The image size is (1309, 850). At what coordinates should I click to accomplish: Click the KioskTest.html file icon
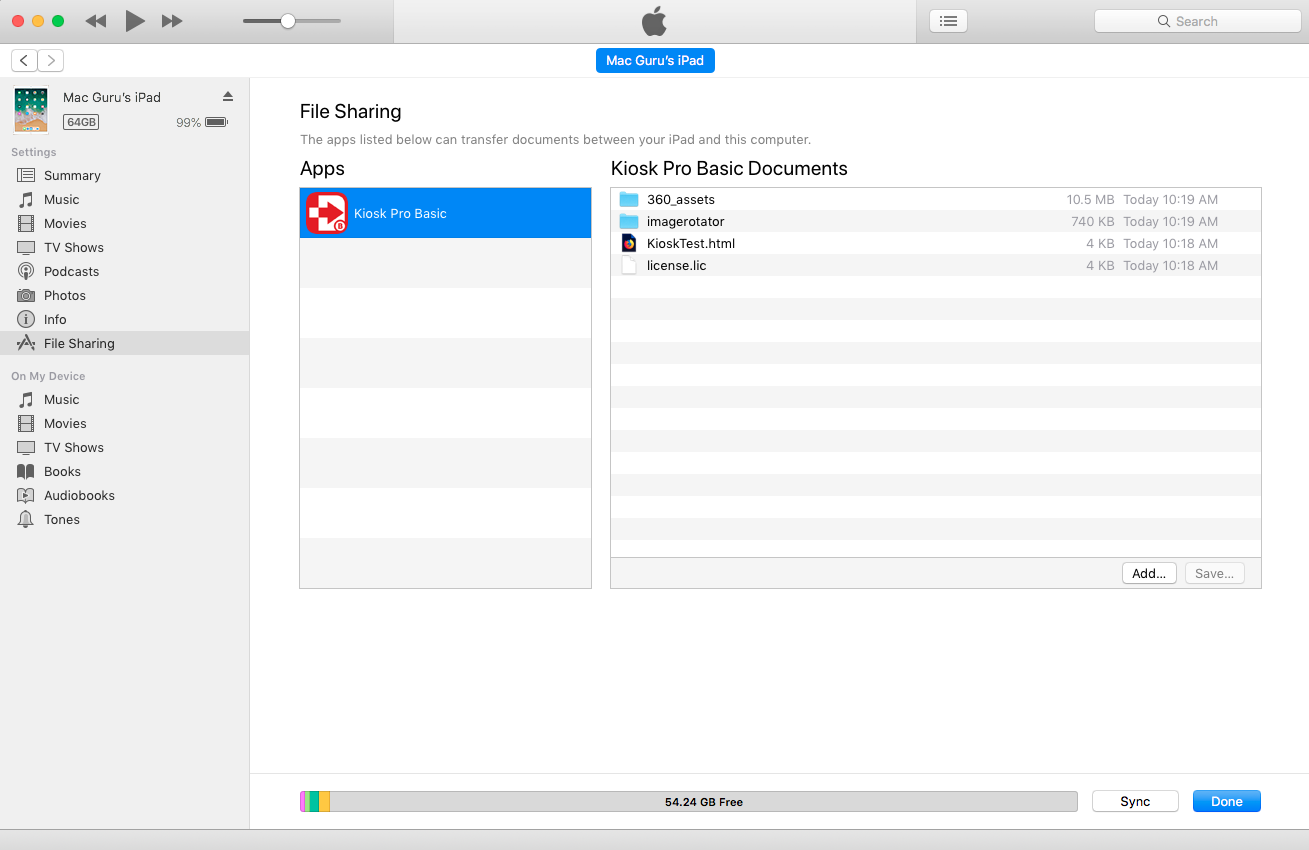point(629,243)
